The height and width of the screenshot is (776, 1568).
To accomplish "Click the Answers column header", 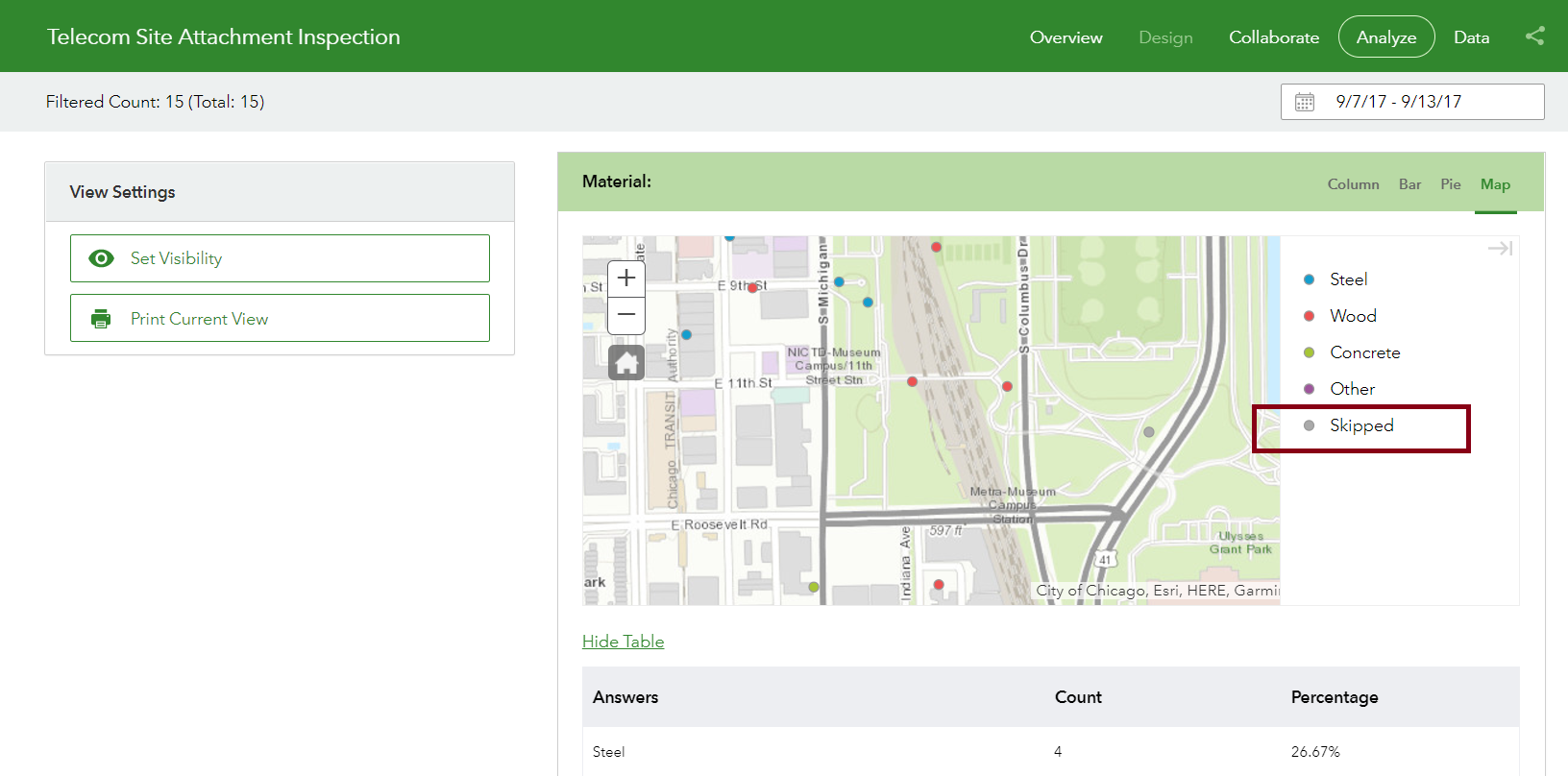I will [x=625, y=697].
